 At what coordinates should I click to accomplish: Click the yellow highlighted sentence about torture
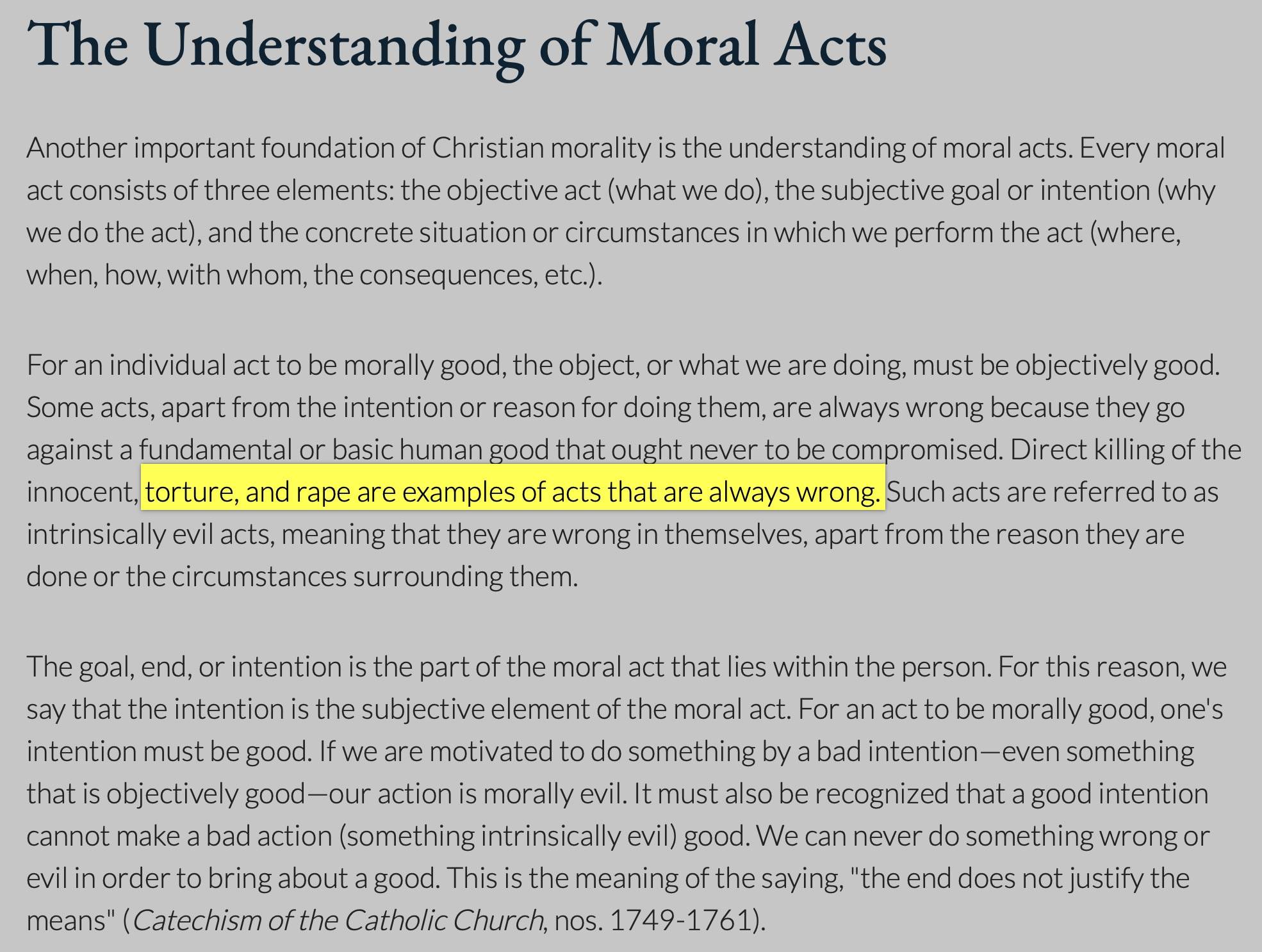[x=512, y=492]
